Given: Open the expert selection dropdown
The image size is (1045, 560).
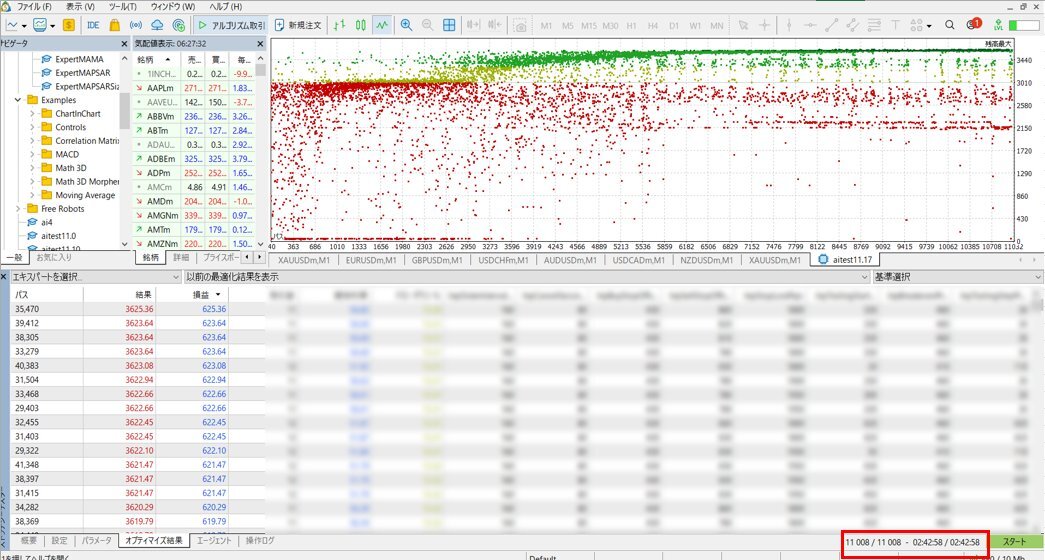Looking at the screenshot, I should point(90,276).
